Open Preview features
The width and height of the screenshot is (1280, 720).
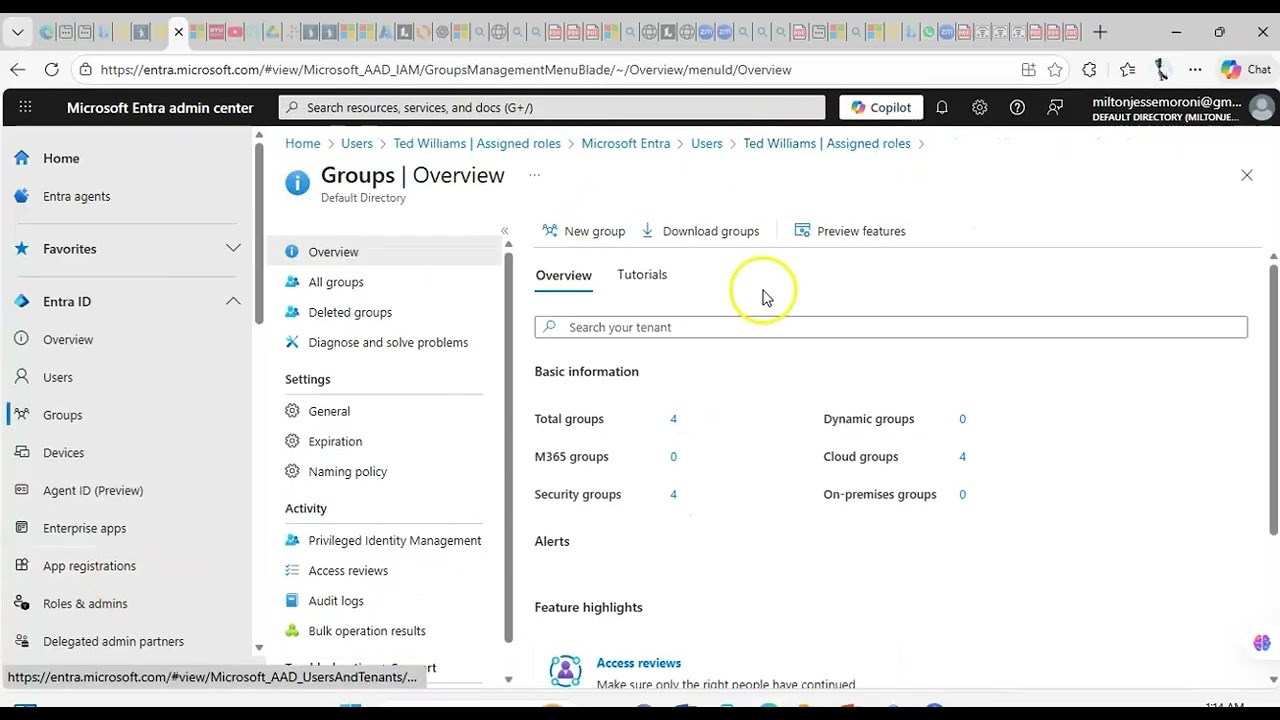(850, 231)
